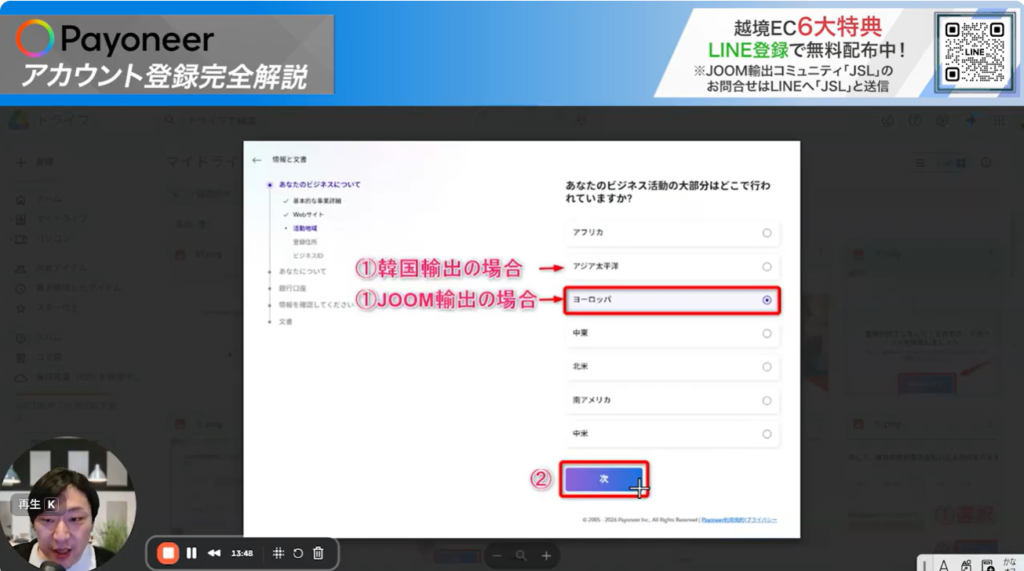Pick the 北米 region radio button
1024x571 pixels.
[766, 367]
